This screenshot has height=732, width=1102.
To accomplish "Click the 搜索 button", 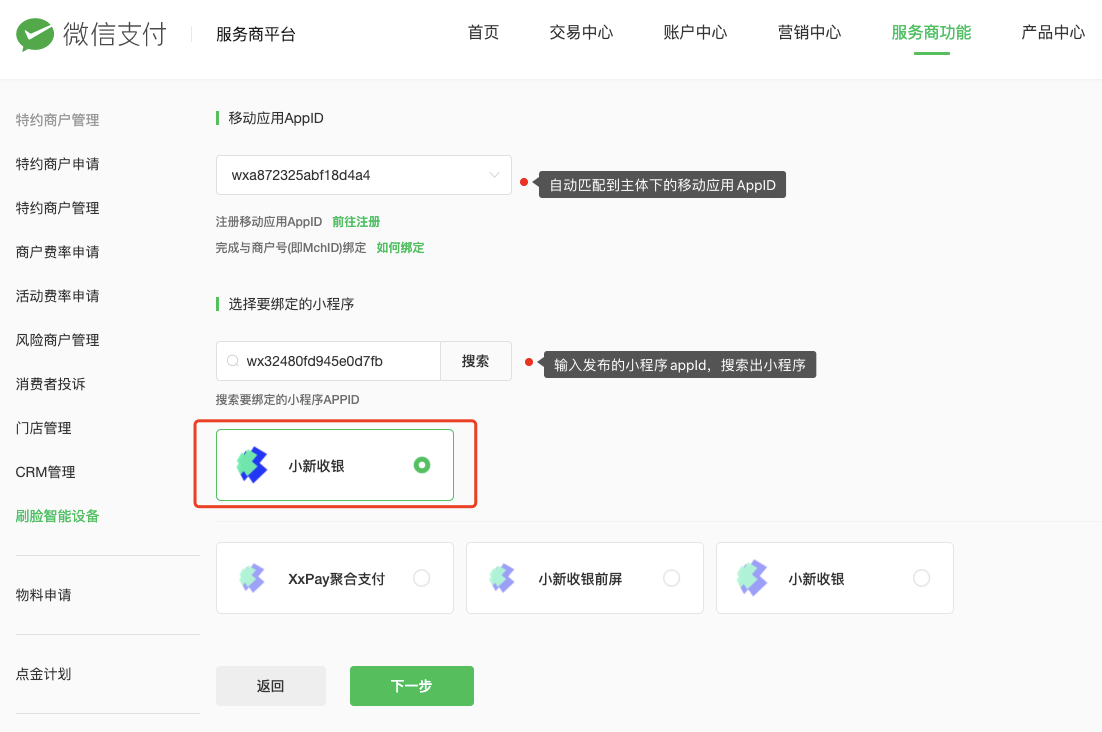I will tap(476, 361).
